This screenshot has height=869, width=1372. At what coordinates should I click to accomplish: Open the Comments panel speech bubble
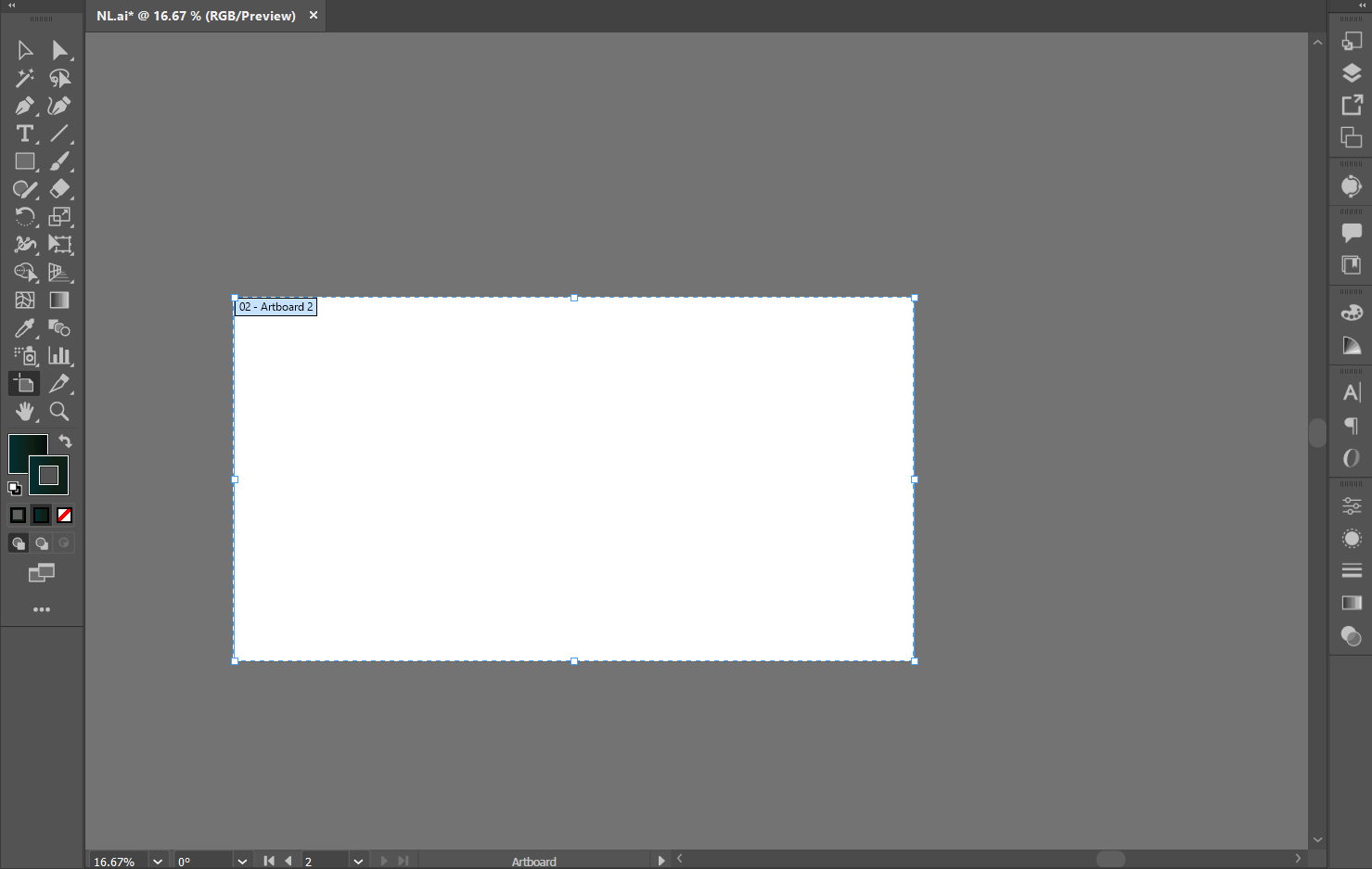(x=1352, y=232)
